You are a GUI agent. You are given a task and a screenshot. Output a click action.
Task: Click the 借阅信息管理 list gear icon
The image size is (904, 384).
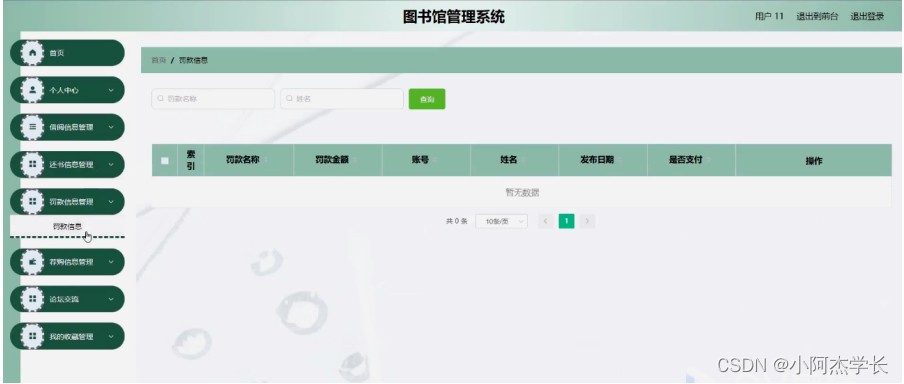(32, 127)
